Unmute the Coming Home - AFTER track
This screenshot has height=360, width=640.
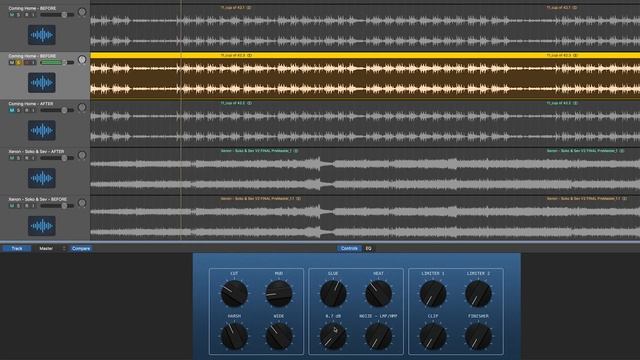(x=11, y=110)
